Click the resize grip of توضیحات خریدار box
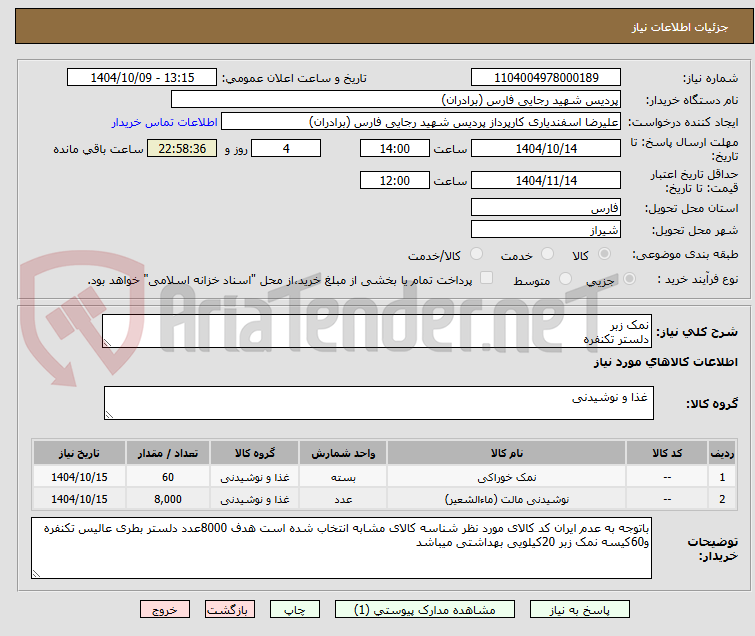 (37, 573)
